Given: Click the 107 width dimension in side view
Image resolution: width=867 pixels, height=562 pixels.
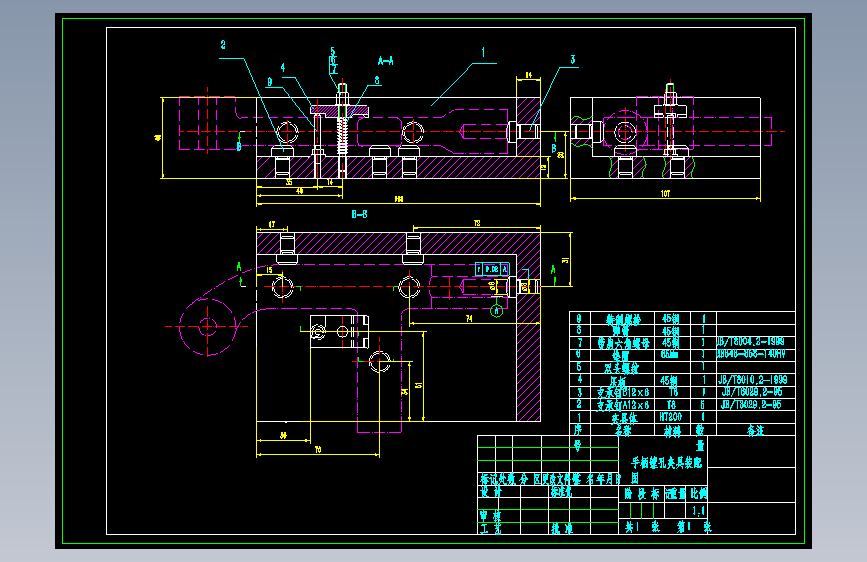Looking at the screenshot, I should pyautogui.click(x=665, y=194).
